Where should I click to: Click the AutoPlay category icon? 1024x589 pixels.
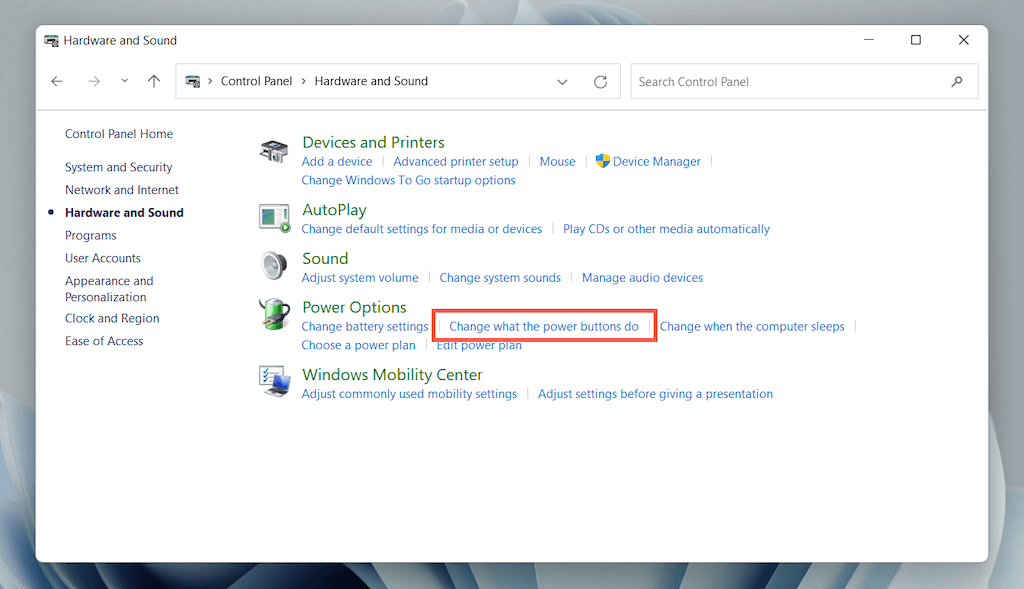click(x=274, y=218)
